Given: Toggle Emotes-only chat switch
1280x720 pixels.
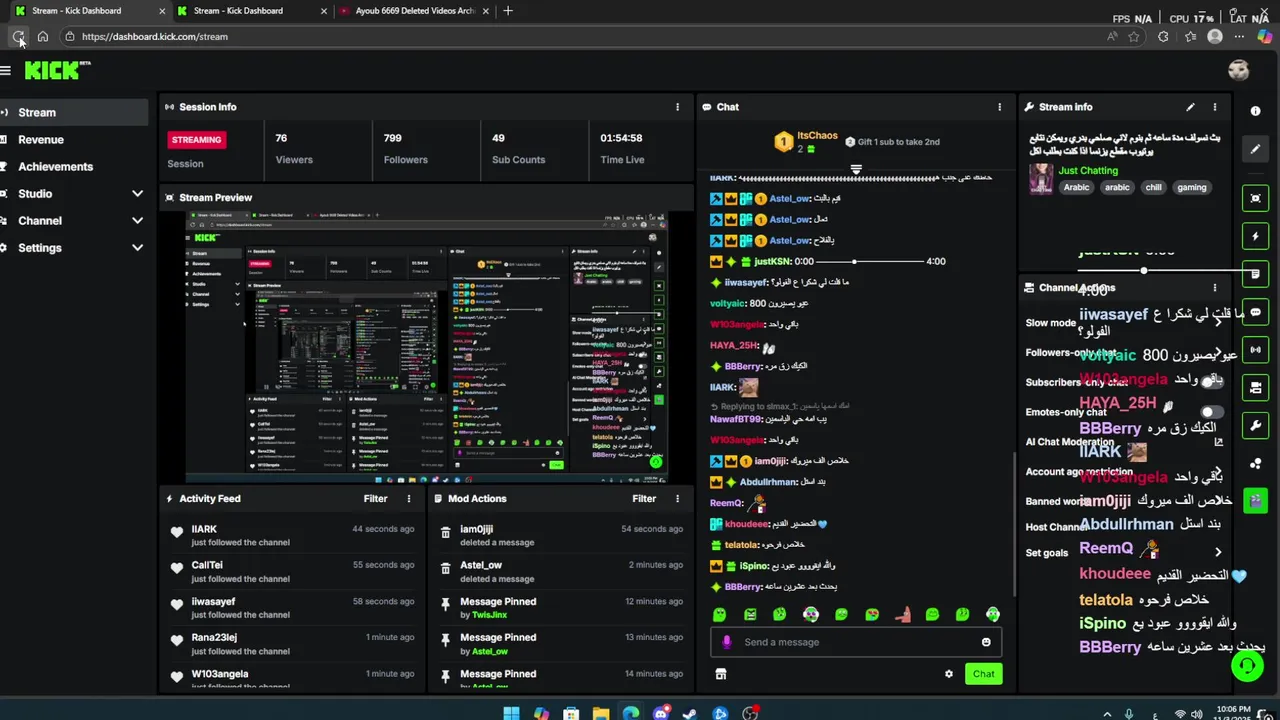Looking at the screenshot, I should [1212, 412].
